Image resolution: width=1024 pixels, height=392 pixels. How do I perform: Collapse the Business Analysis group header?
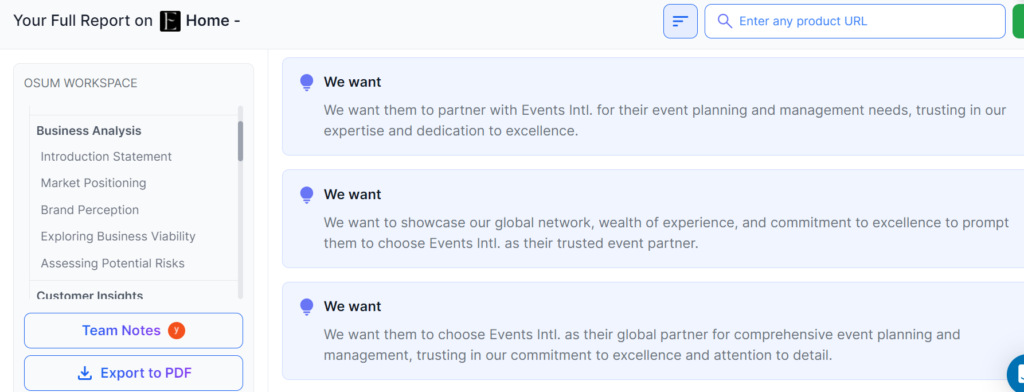(x=89, y=131)
